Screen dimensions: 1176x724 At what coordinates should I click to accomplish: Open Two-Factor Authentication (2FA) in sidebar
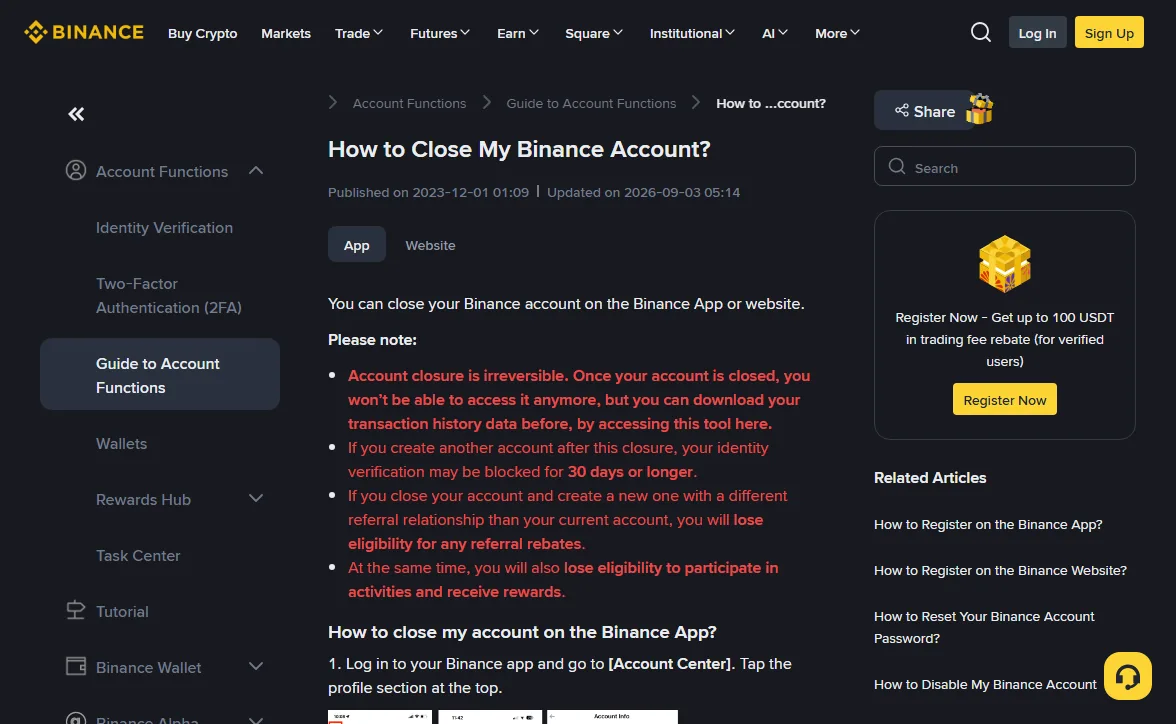click(x=169, y=296)
